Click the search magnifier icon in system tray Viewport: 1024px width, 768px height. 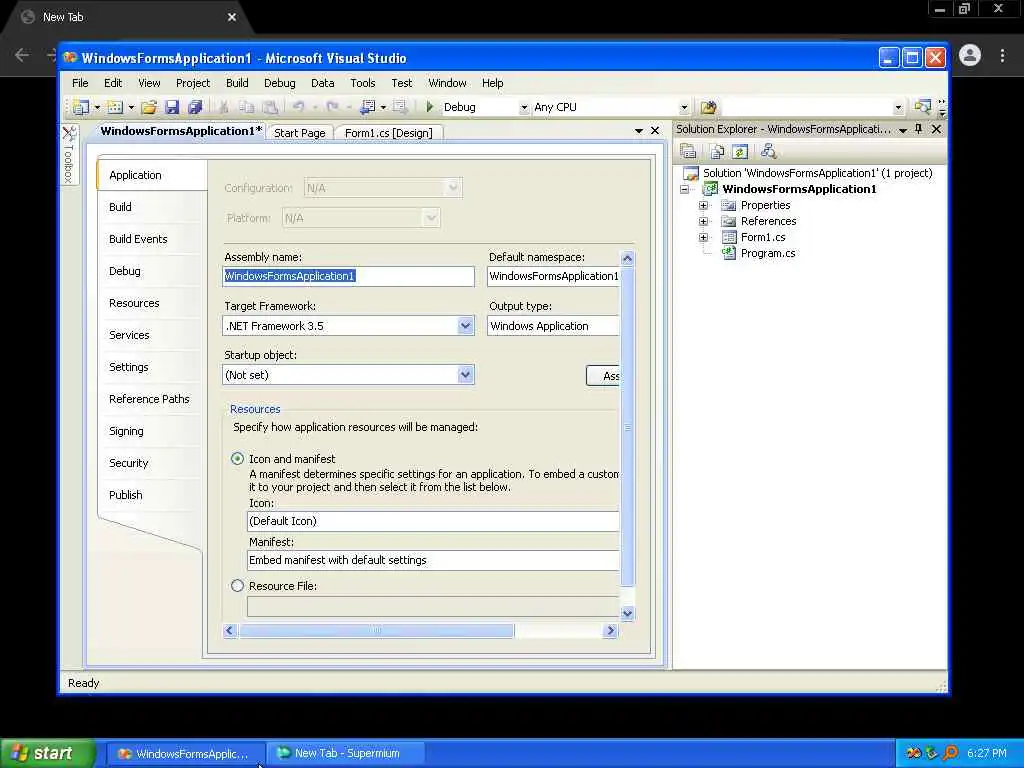950,753
